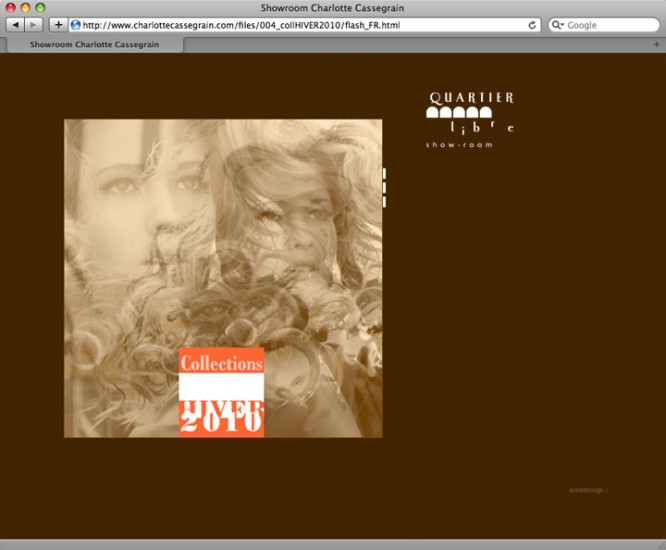Open a new tab with the plus icon
The image size is (666, 550).
[x=657, y=44]
